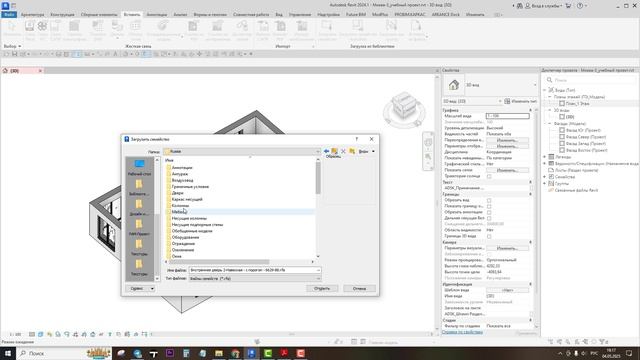Toggle Дальняя секущая Вкл checkbox
The width and height of the screenshot is (640, 360).
point(489,218)
